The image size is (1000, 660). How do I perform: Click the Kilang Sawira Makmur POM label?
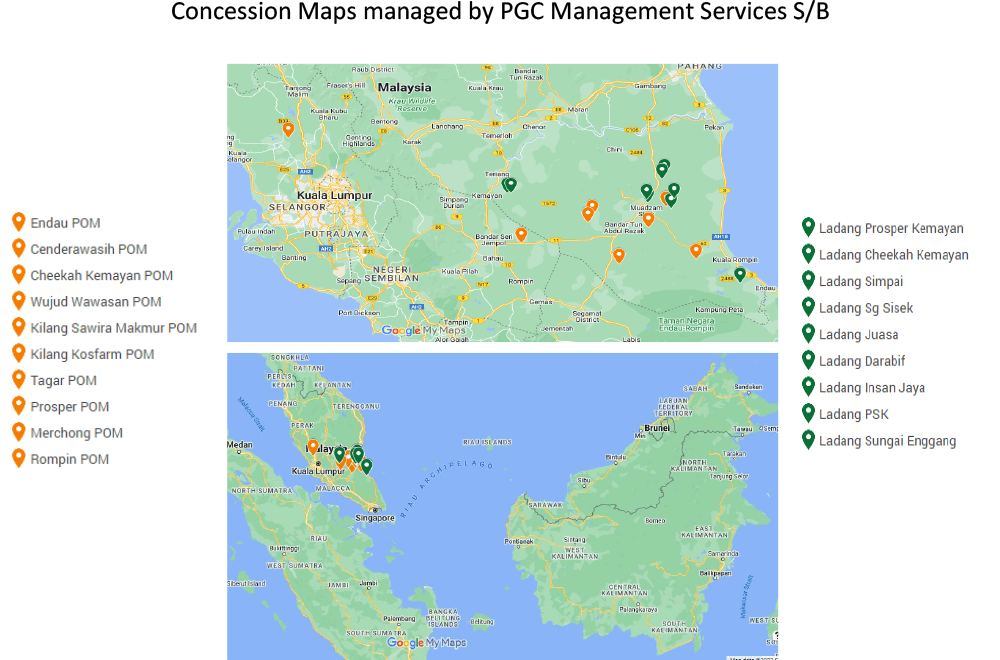[114, 328]
